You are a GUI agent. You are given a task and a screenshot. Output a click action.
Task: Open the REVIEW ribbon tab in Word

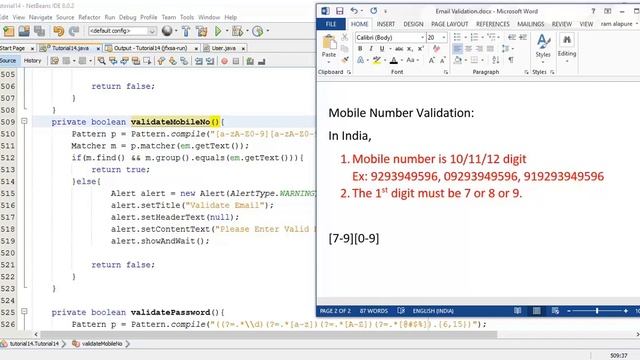coord(562,24)
